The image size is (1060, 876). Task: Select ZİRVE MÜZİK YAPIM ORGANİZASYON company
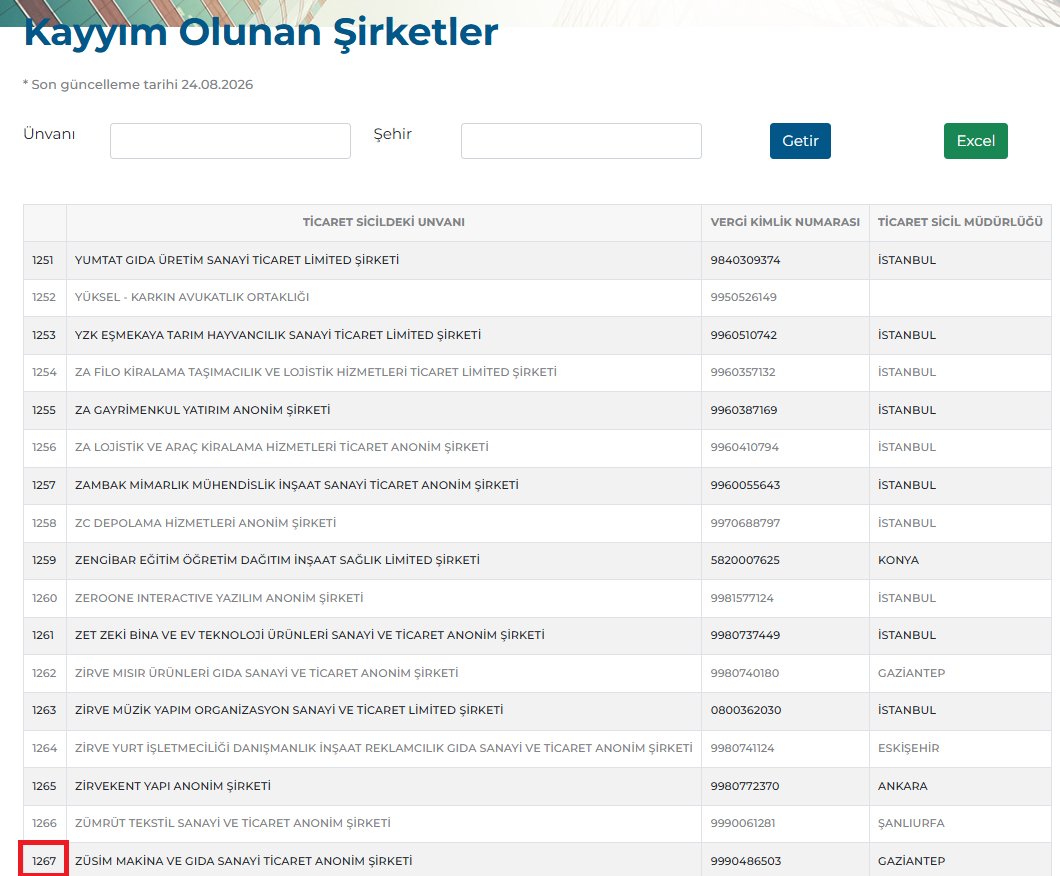pos(289,710)
